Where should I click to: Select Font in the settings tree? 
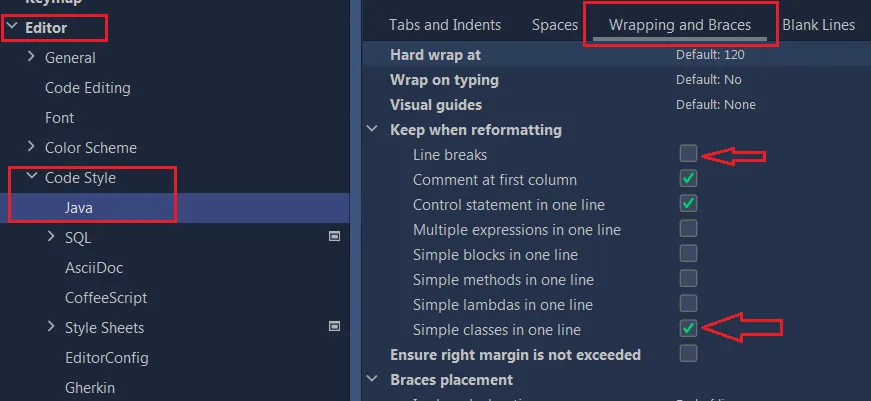point(60,118)
